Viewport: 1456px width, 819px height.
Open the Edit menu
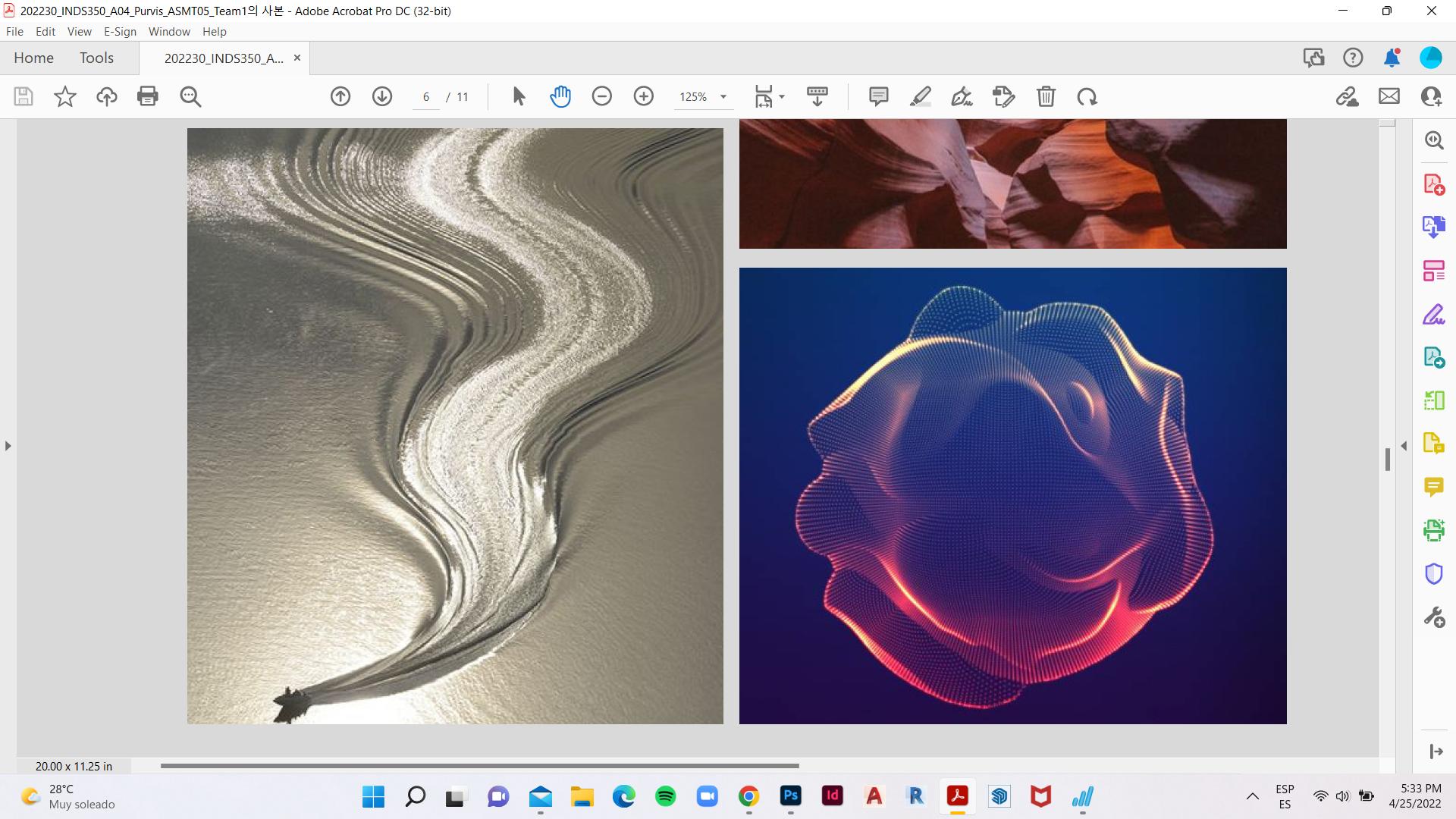45,31
